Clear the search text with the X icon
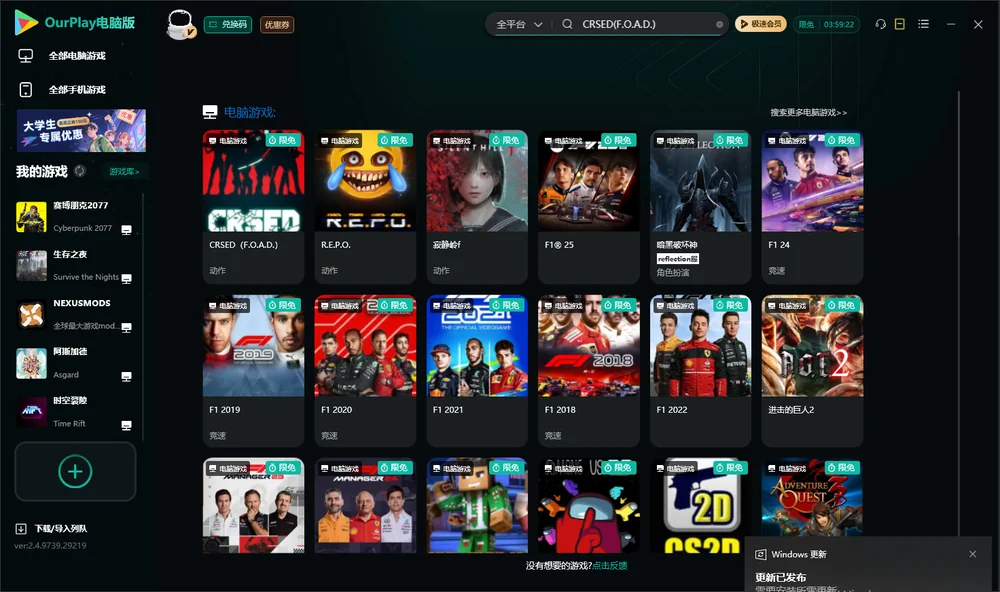Image resolution: width=1000 pixels, height=592 pixels. (x=719, y=24)
